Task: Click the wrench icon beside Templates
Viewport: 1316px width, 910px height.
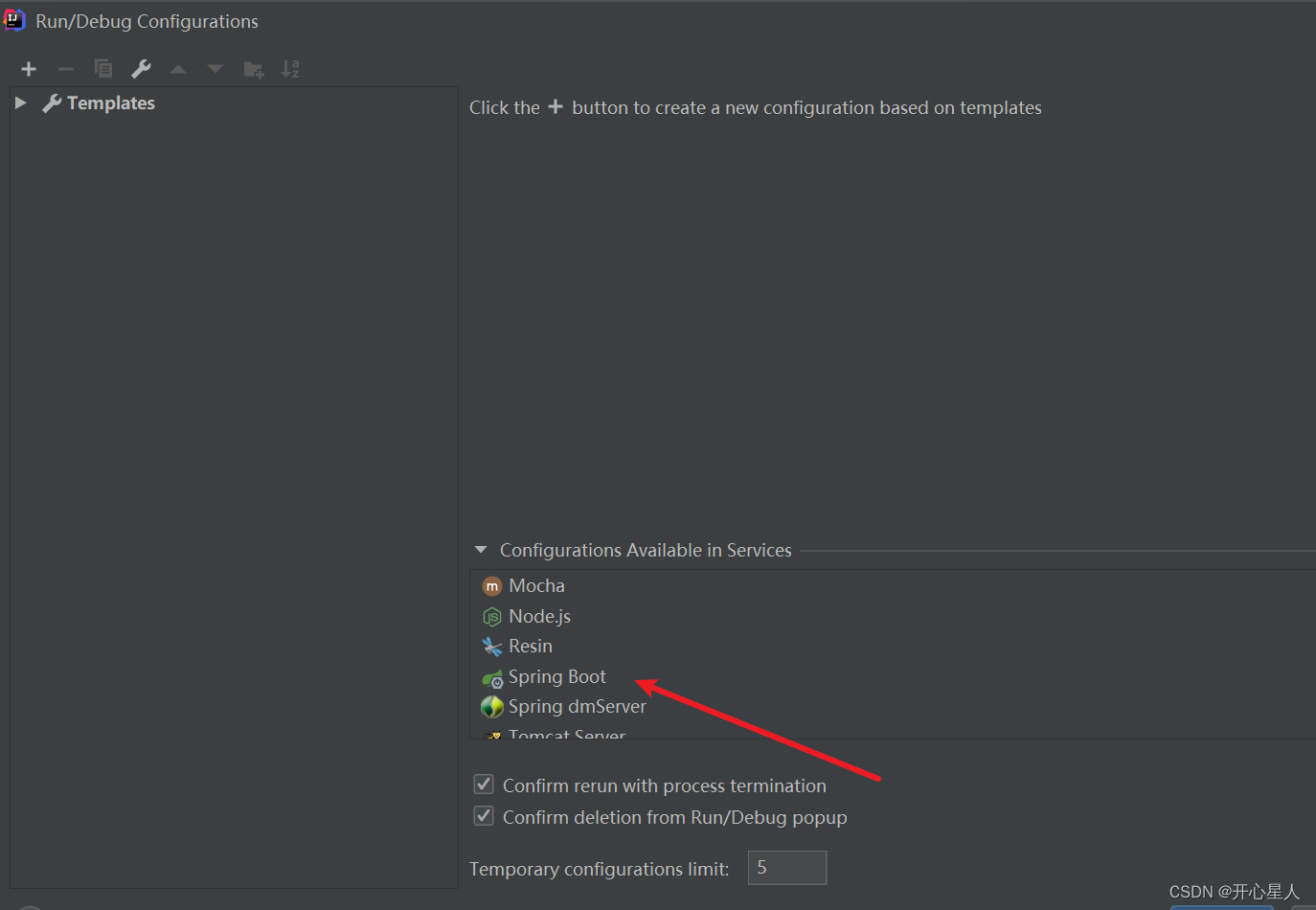Action: [52, 103]
